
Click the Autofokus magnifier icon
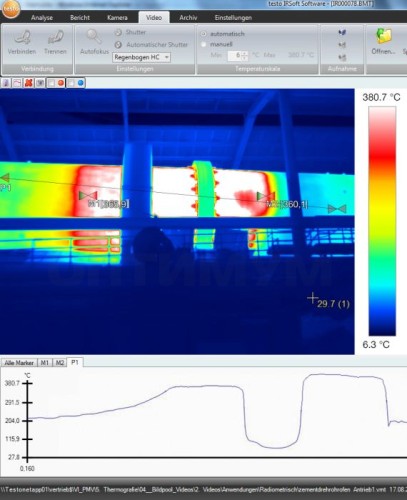(94, 37)
